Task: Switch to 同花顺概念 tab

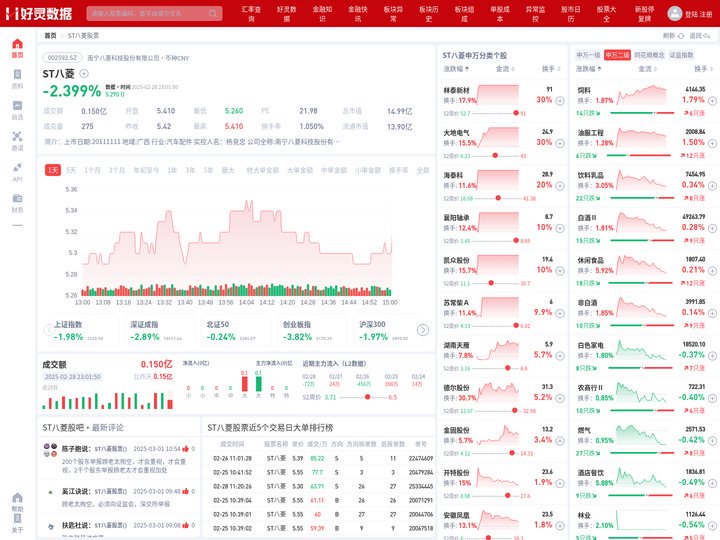Action: pos(649,55)
